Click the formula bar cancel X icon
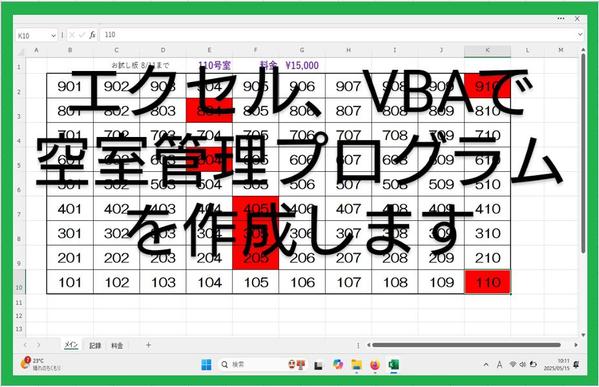 tap(72, 35)
